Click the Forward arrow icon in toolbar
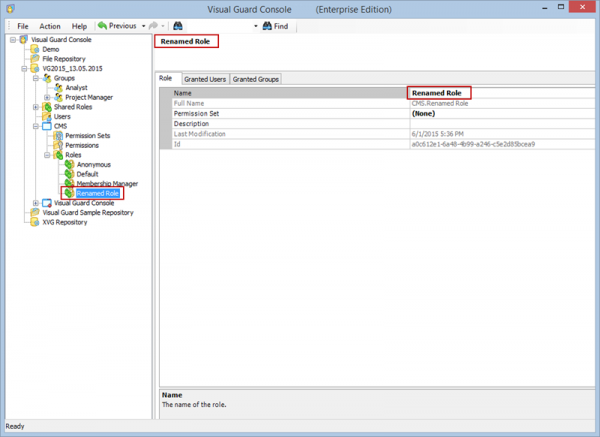The image size is (600, 437). coord(153,26)
